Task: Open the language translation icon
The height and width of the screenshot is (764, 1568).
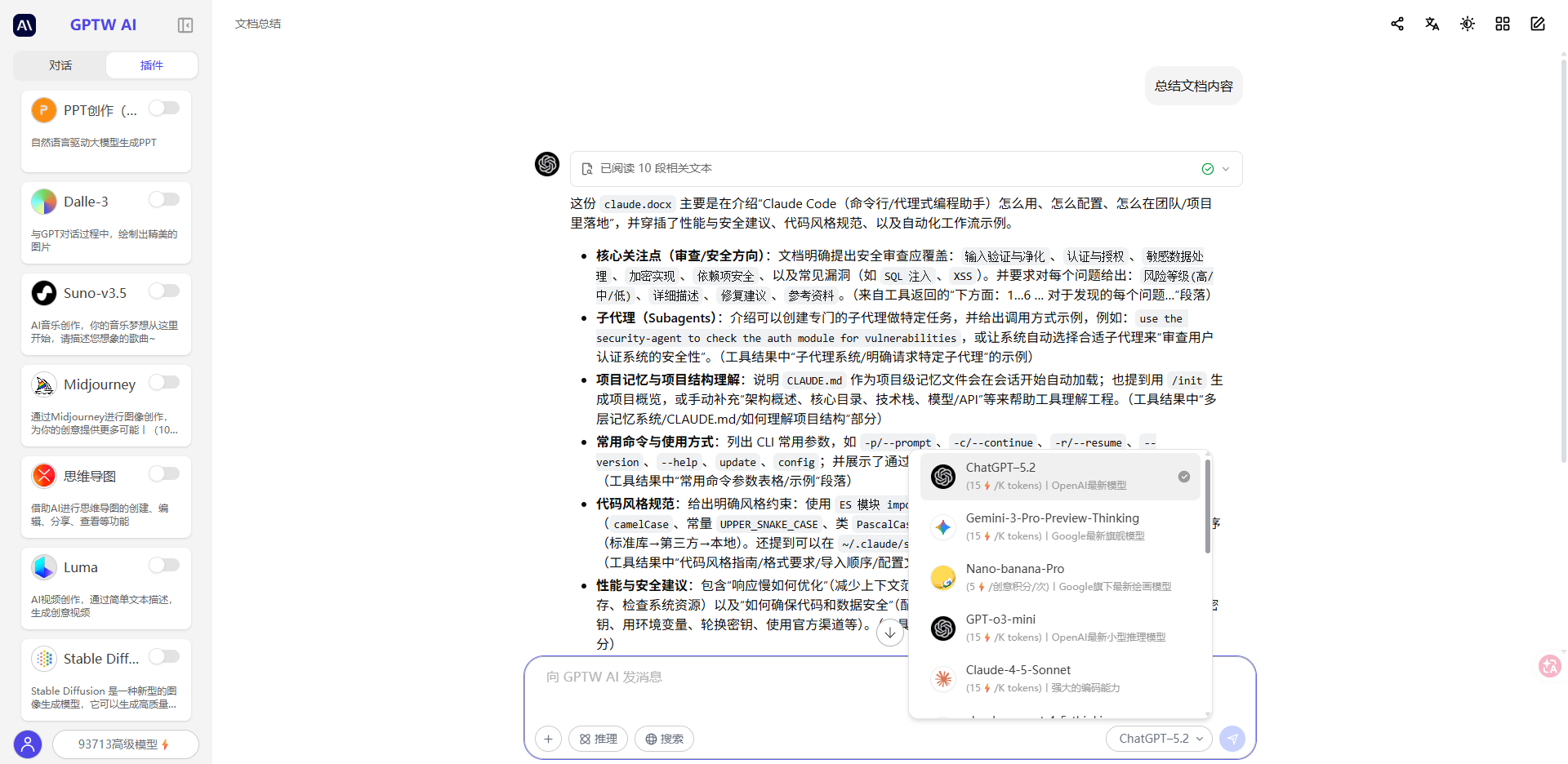Action: click(1432, 24)
